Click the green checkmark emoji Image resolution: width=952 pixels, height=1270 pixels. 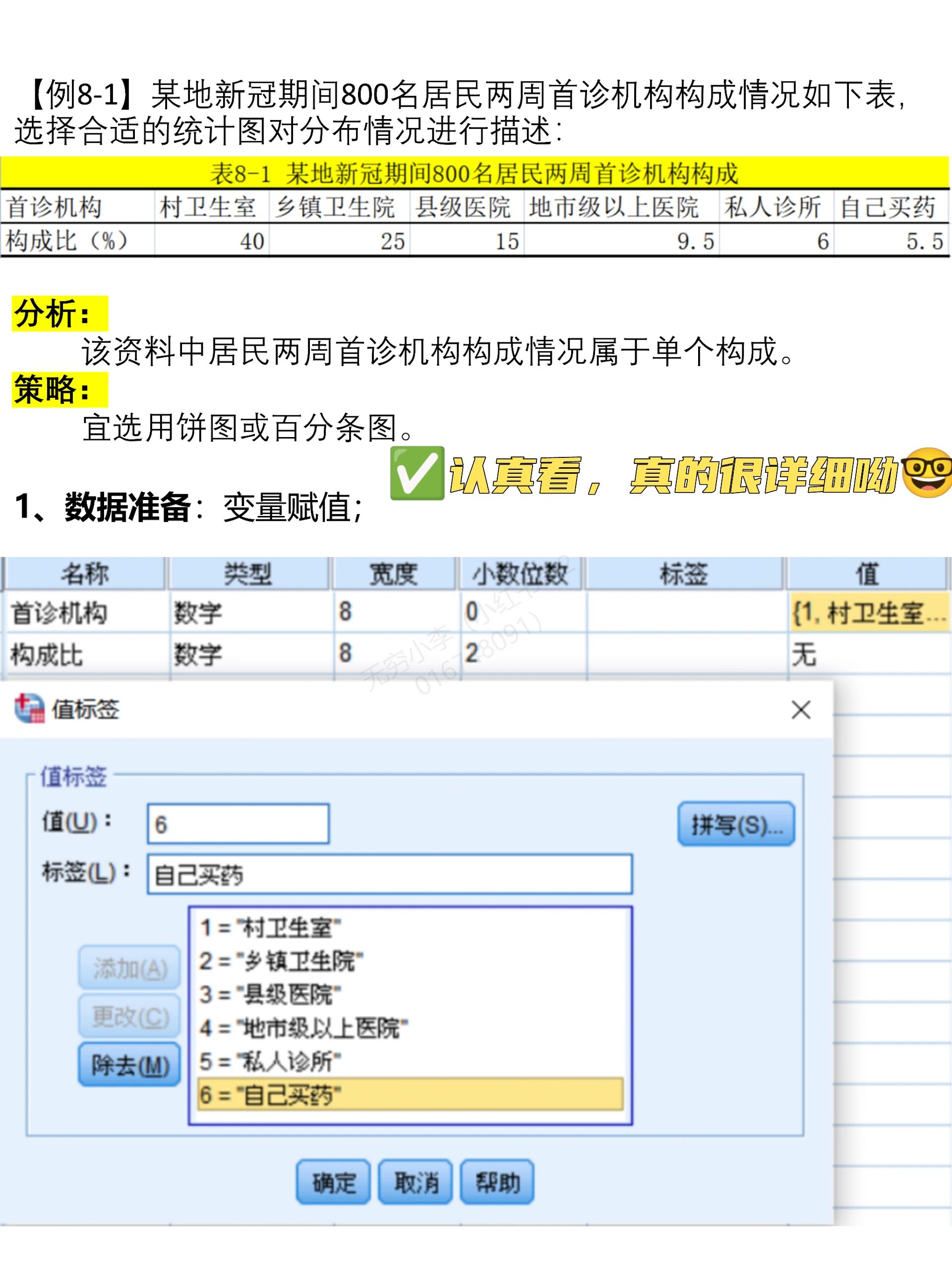coord(417,473)
